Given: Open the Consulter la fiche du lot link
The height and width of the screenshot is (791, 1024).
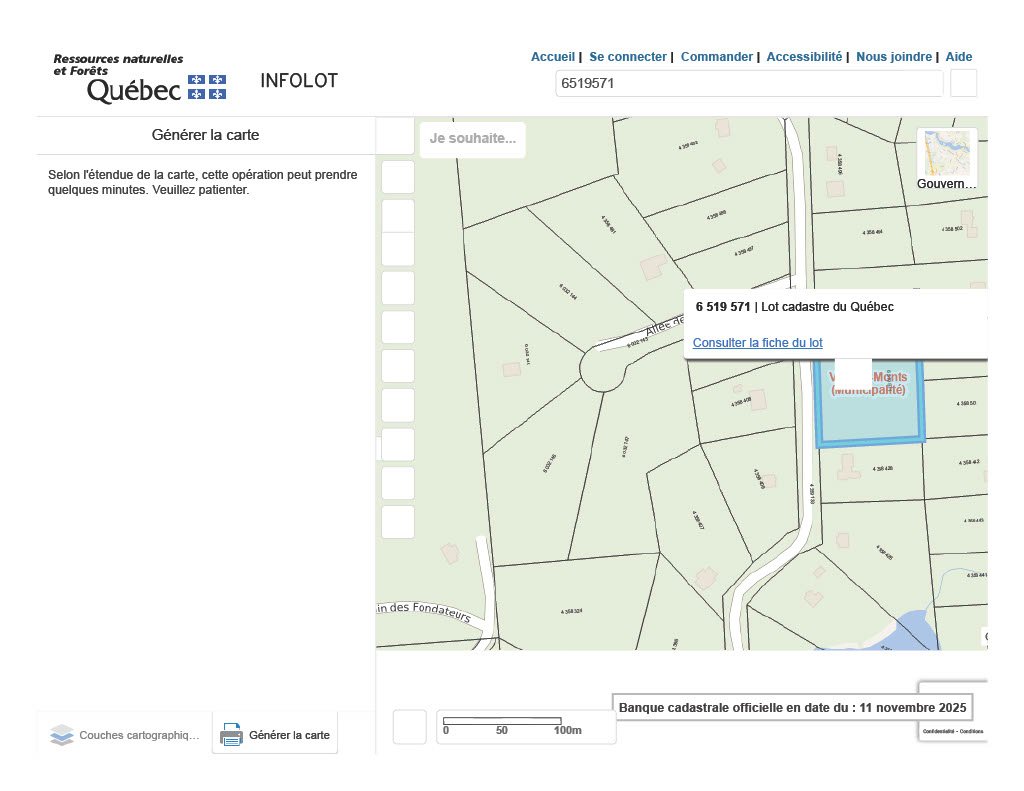Looking at the screenshot, I should pyautogui.click(x=757, y=343).
